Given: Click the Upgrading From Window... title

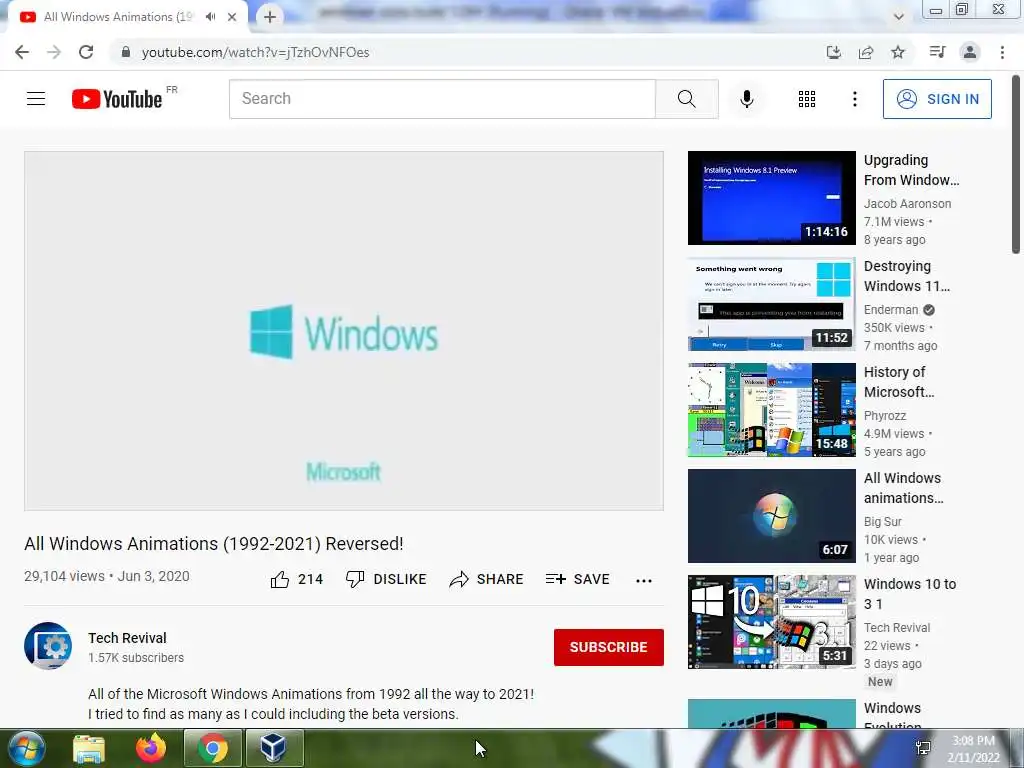Looking at the screenshot, I should (912, 170).
